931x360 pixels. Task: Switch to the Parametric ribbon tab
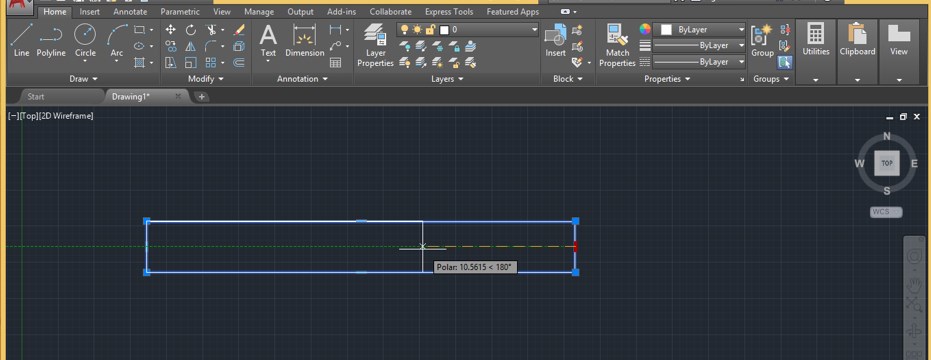tap(180, 11)
